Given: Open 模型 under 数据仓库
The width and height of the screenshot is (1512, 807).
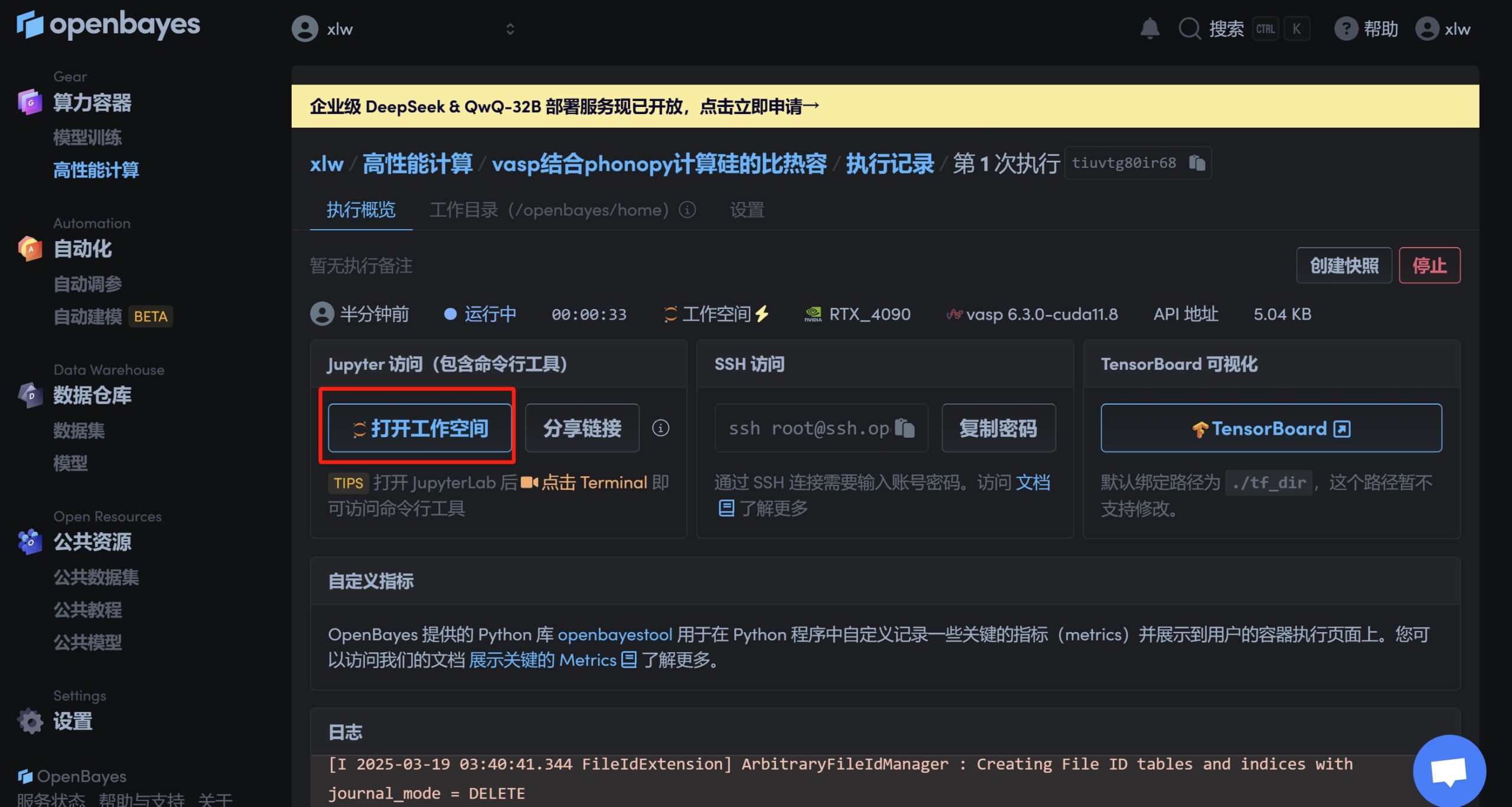Looking at the screenshot, I should tap(70, 463).
